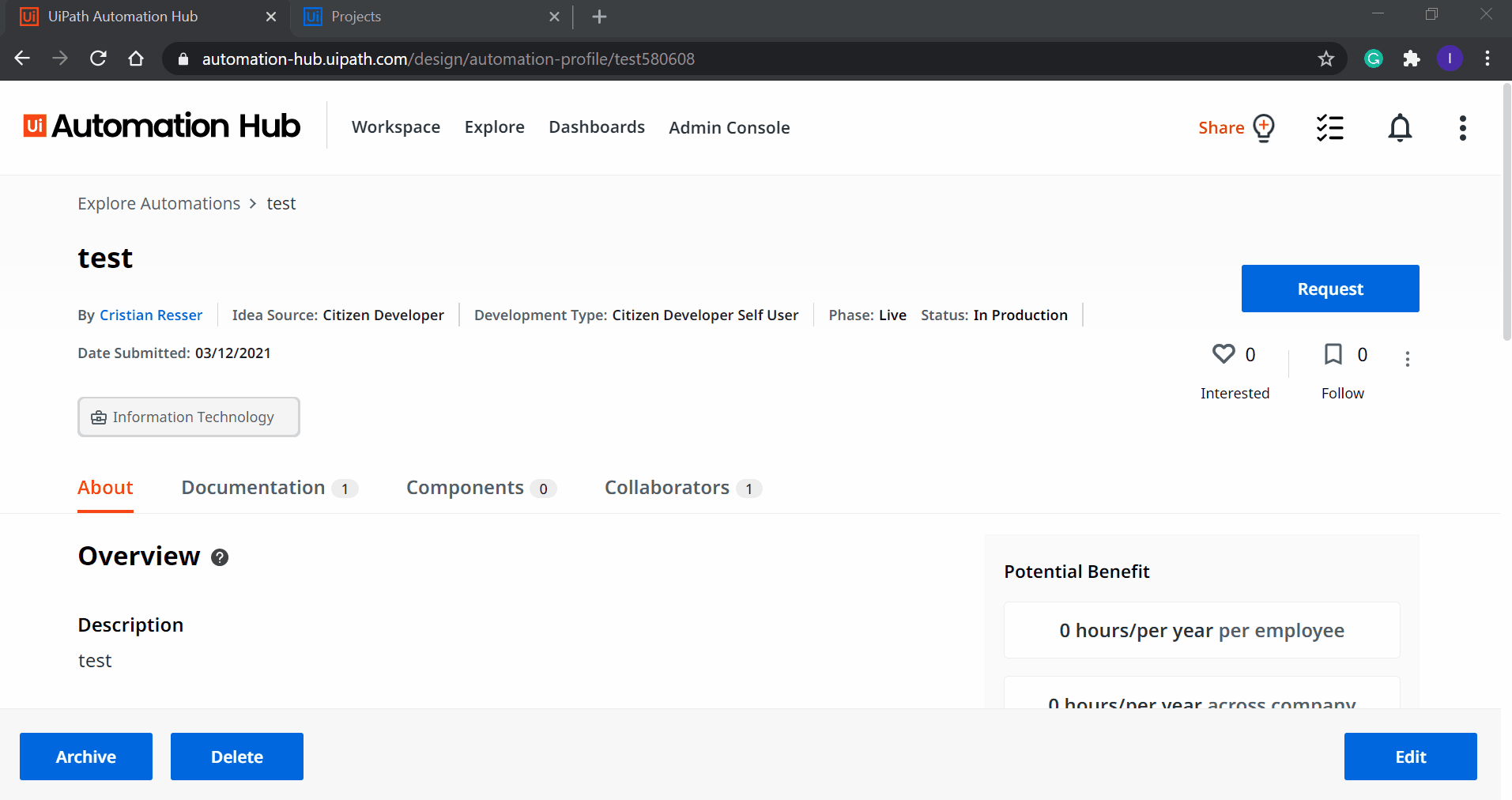Click the UiPath Automation Hub logo
1512x800 pixels.
(x=162, y=126)
